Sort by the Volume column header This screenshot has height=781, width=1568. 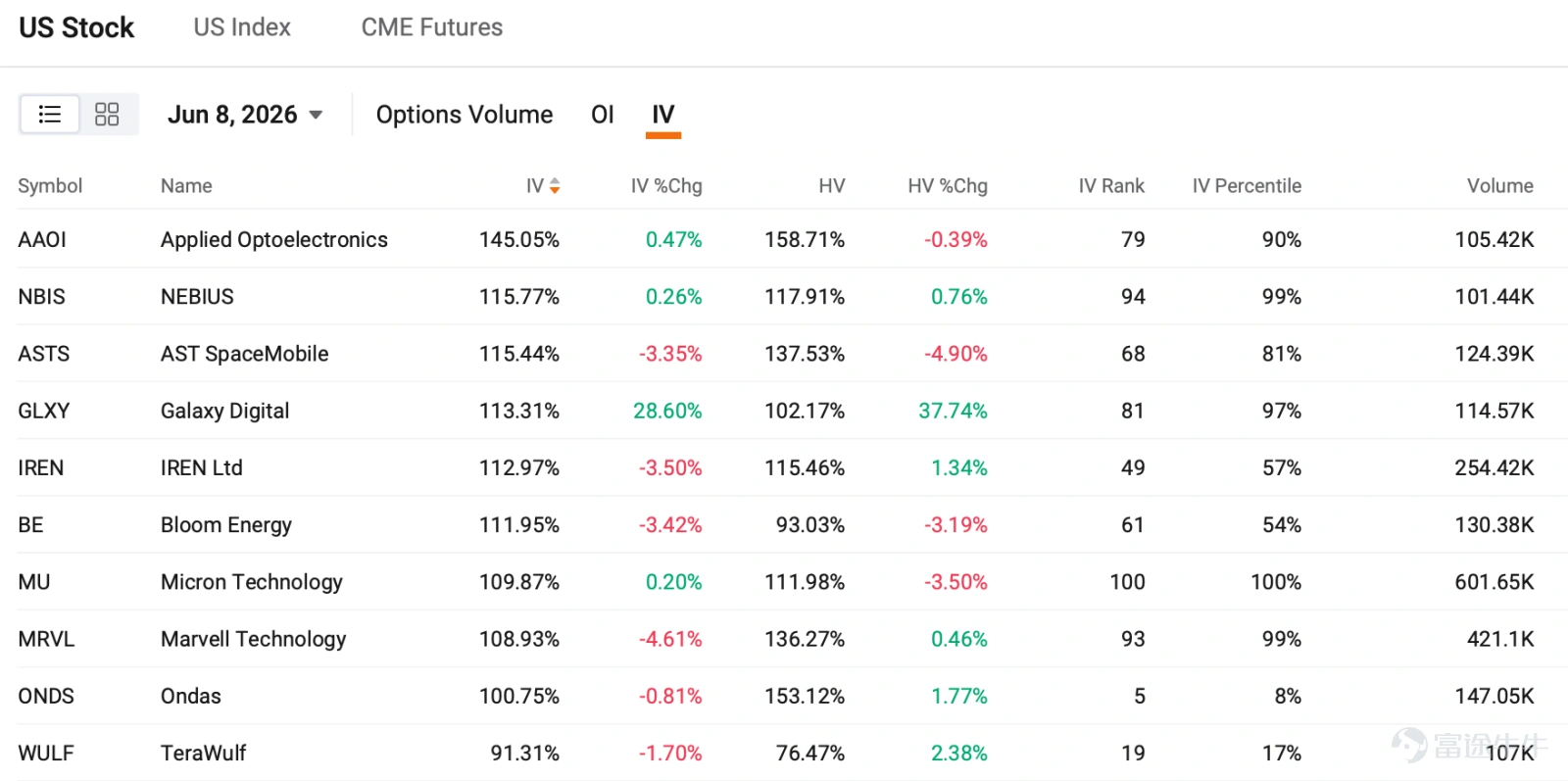(x=1500, y=186)
